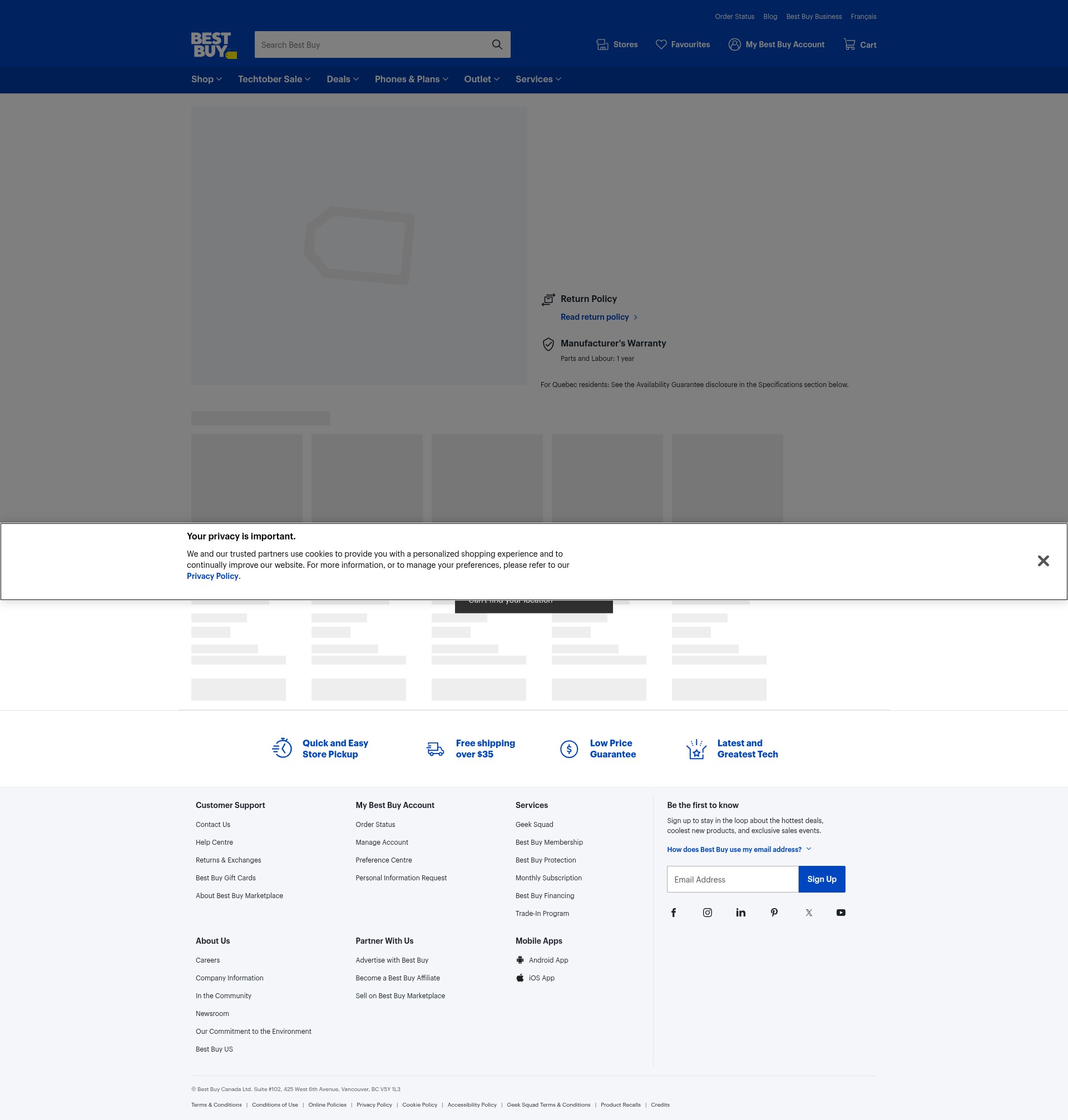
Task: Open the Privacy Policy link in banner
Action: coord(212,577)
